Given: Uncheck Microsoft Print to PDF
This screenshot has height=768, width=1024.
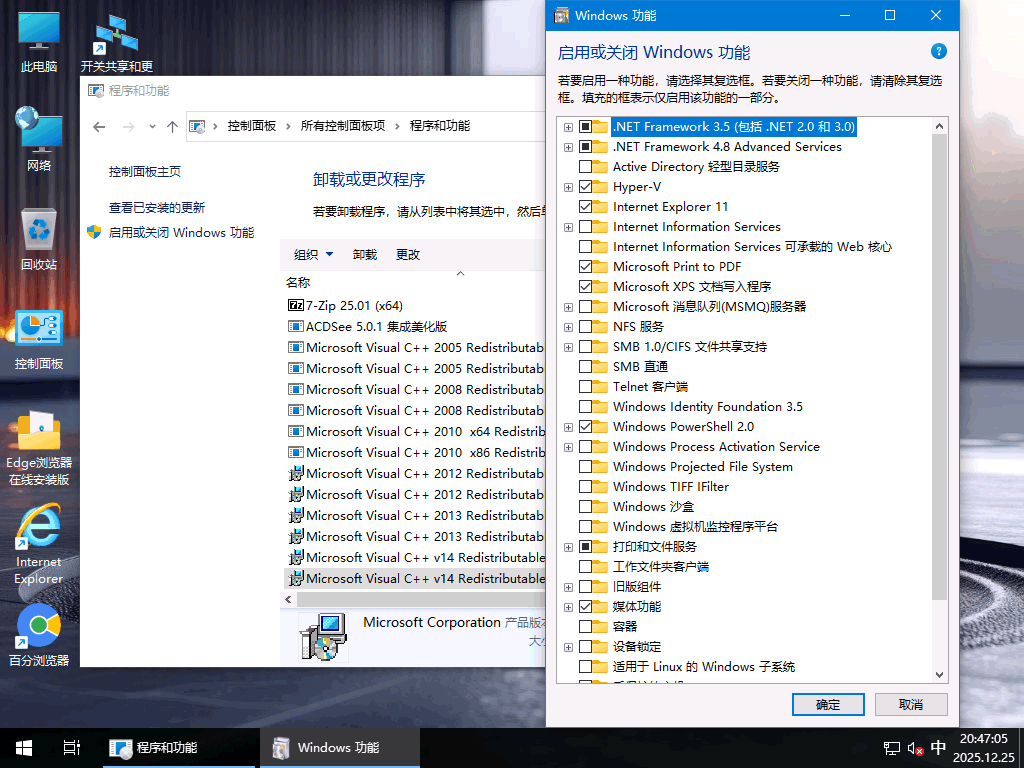Looking at the screenshot, I should (x=585, y=266).
